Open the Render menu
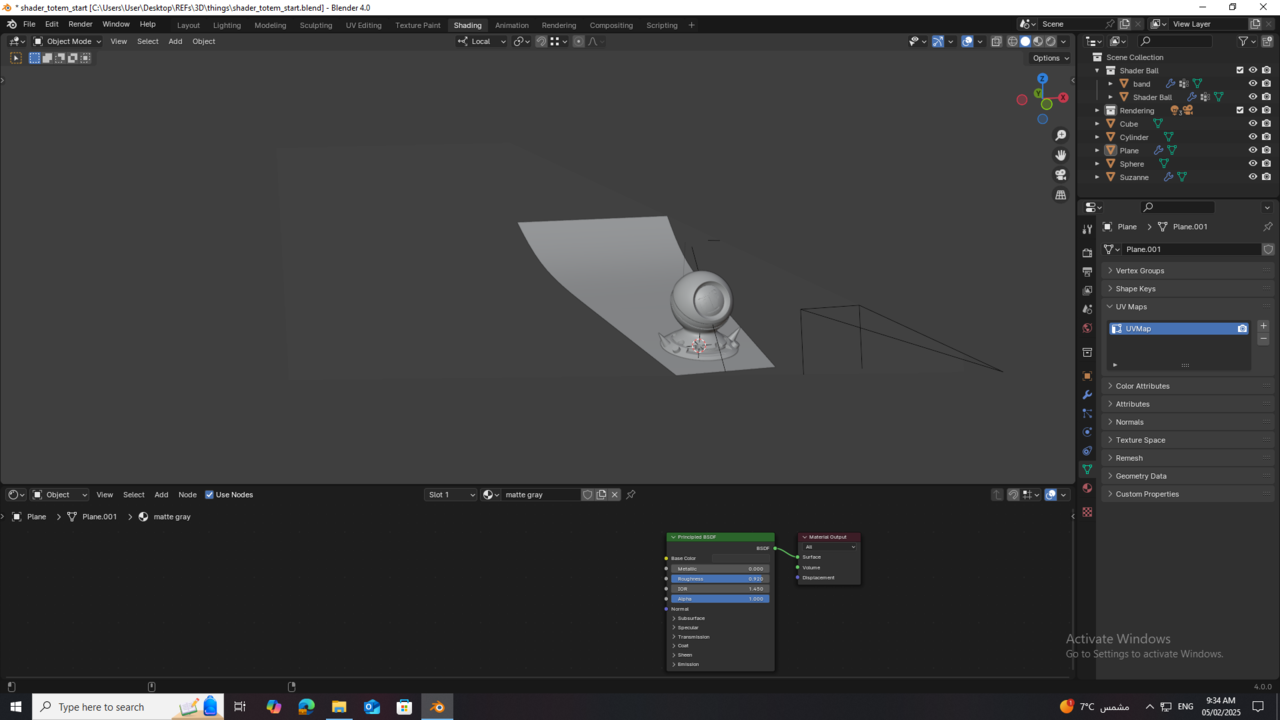 click(x=80, y=24)
